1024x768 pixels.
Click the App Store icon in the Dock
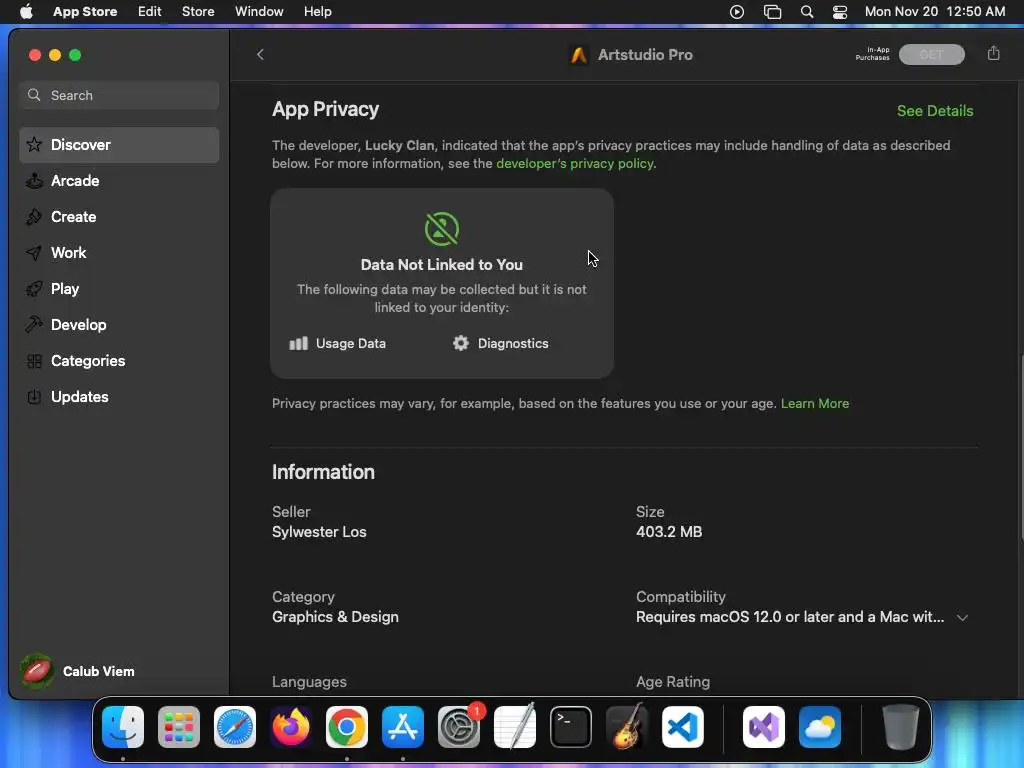(403, 727)
